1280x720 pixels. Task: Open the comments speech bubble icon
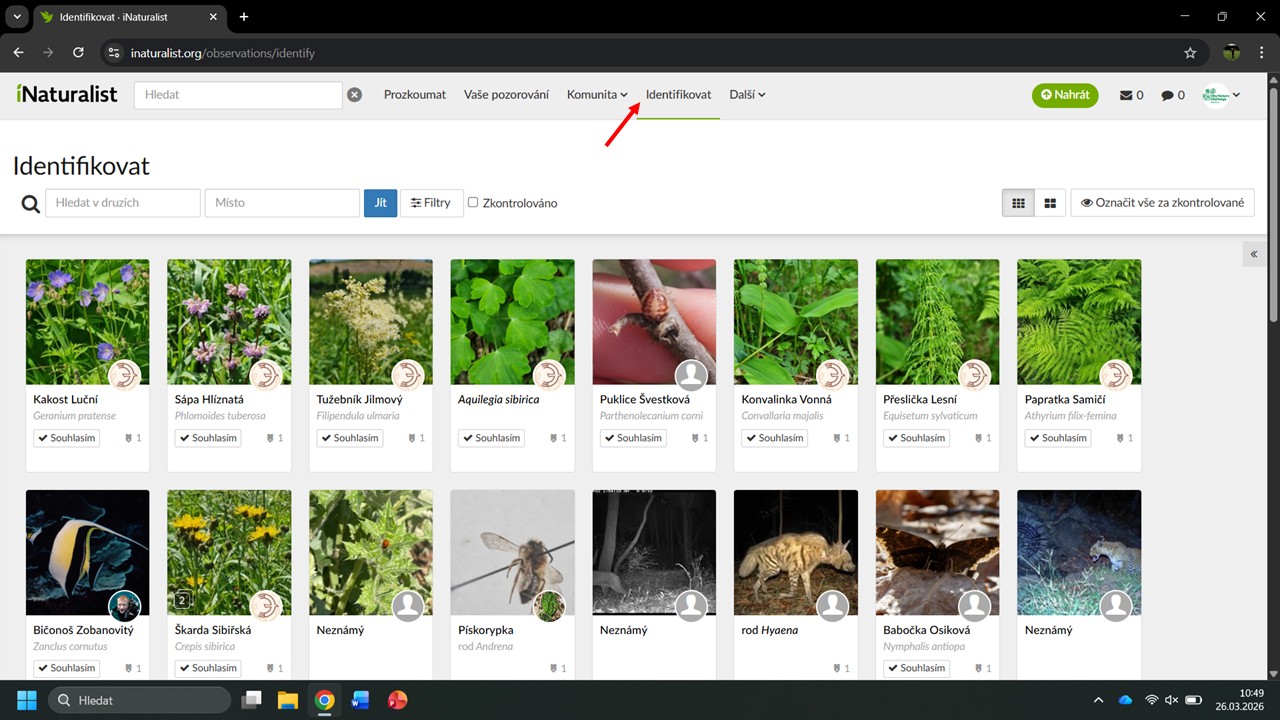(1167, 95)
